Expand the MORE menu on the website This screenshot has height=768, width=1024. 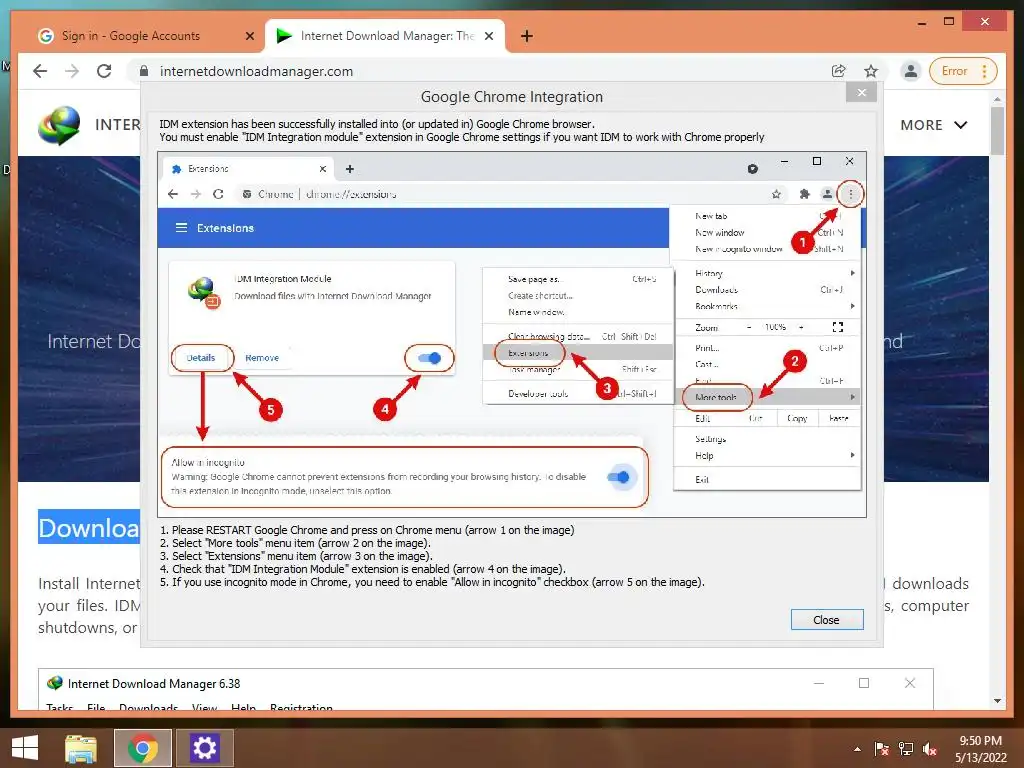coord(934,125)
